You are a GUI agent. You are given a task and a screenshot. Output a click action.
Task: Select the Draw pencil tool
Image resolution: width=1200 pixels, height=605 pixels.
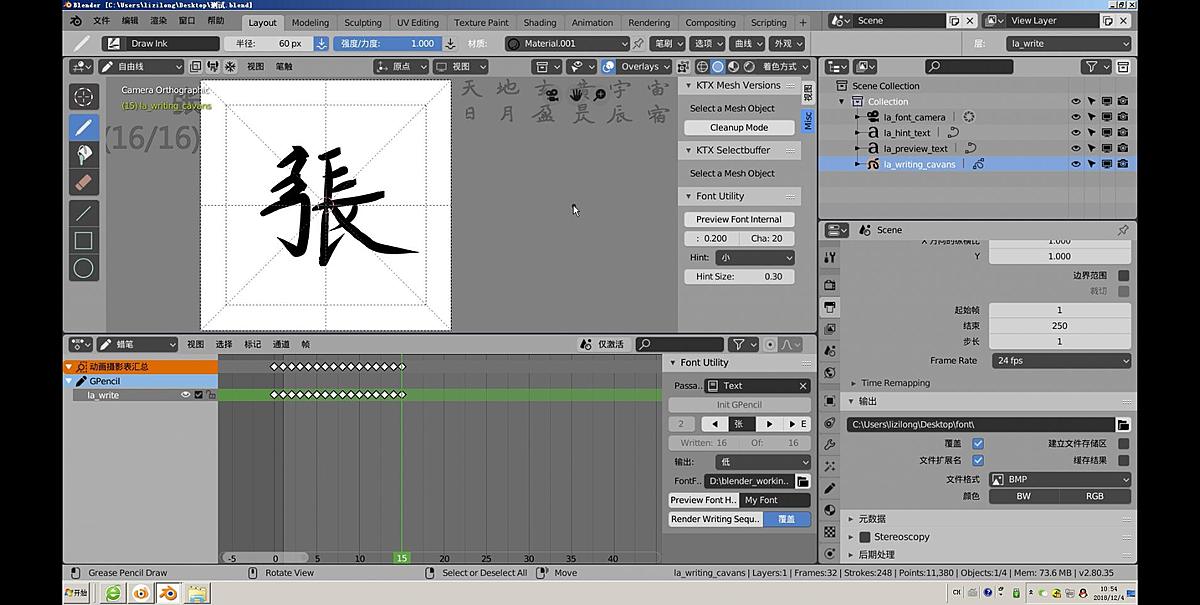point(84,127)
